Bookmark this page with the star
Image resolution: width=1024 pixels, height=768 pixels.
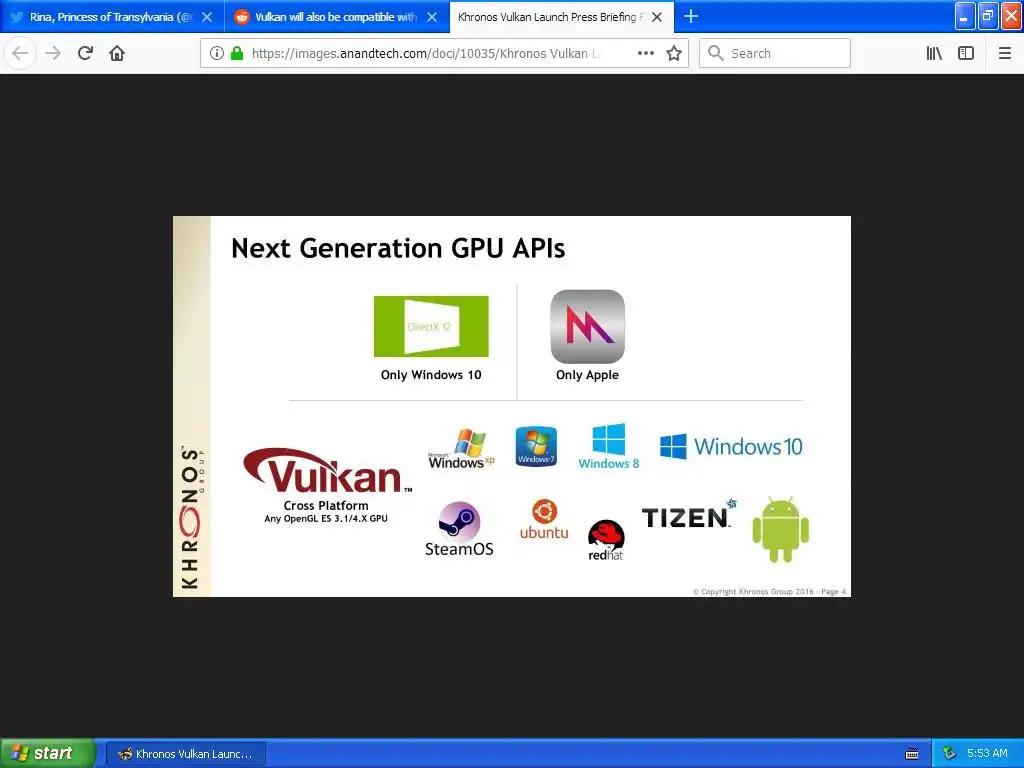(674, 53)
